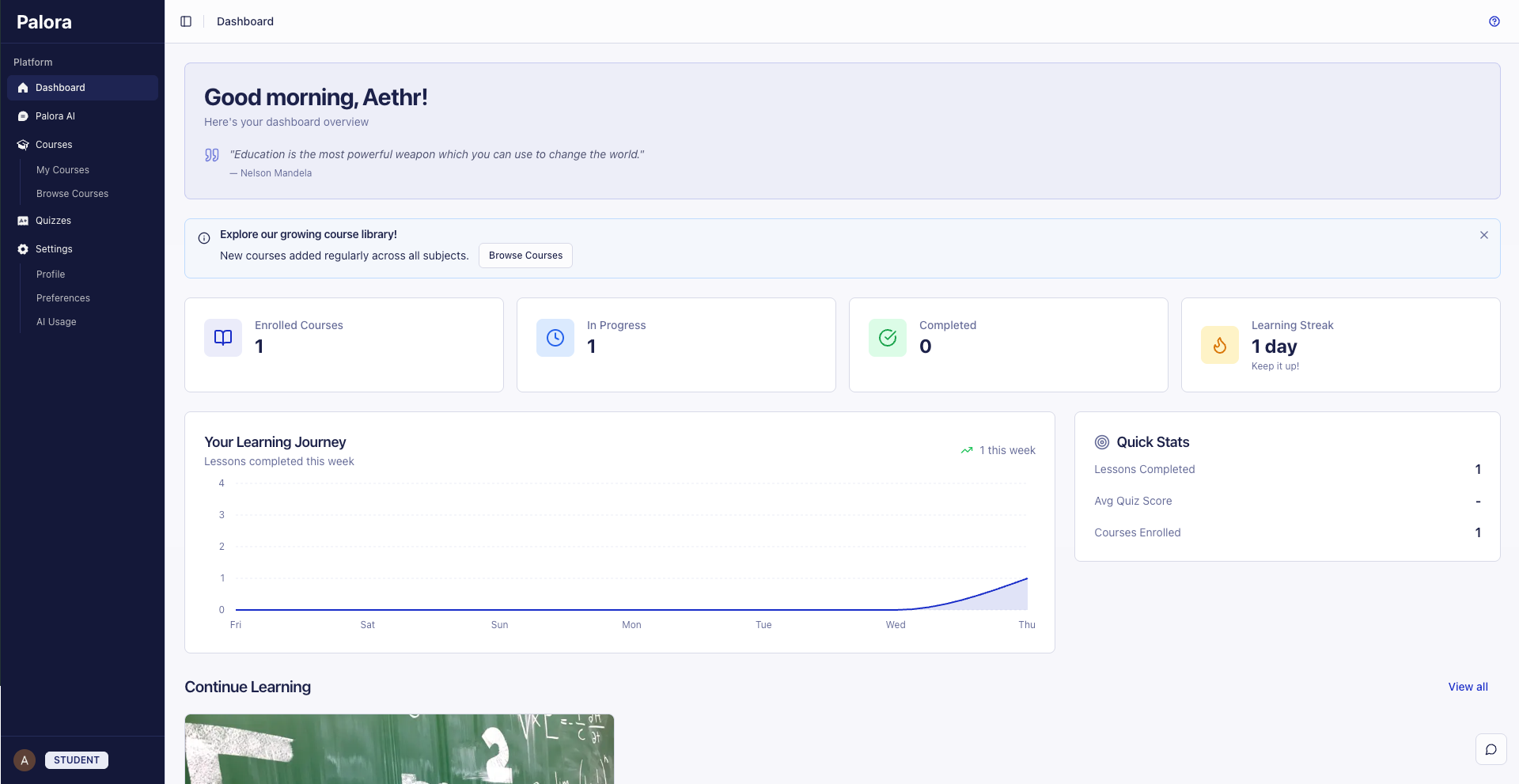Collapse the sidebar using the panel toggle
Screen dimensions: 1519x784
186,21
